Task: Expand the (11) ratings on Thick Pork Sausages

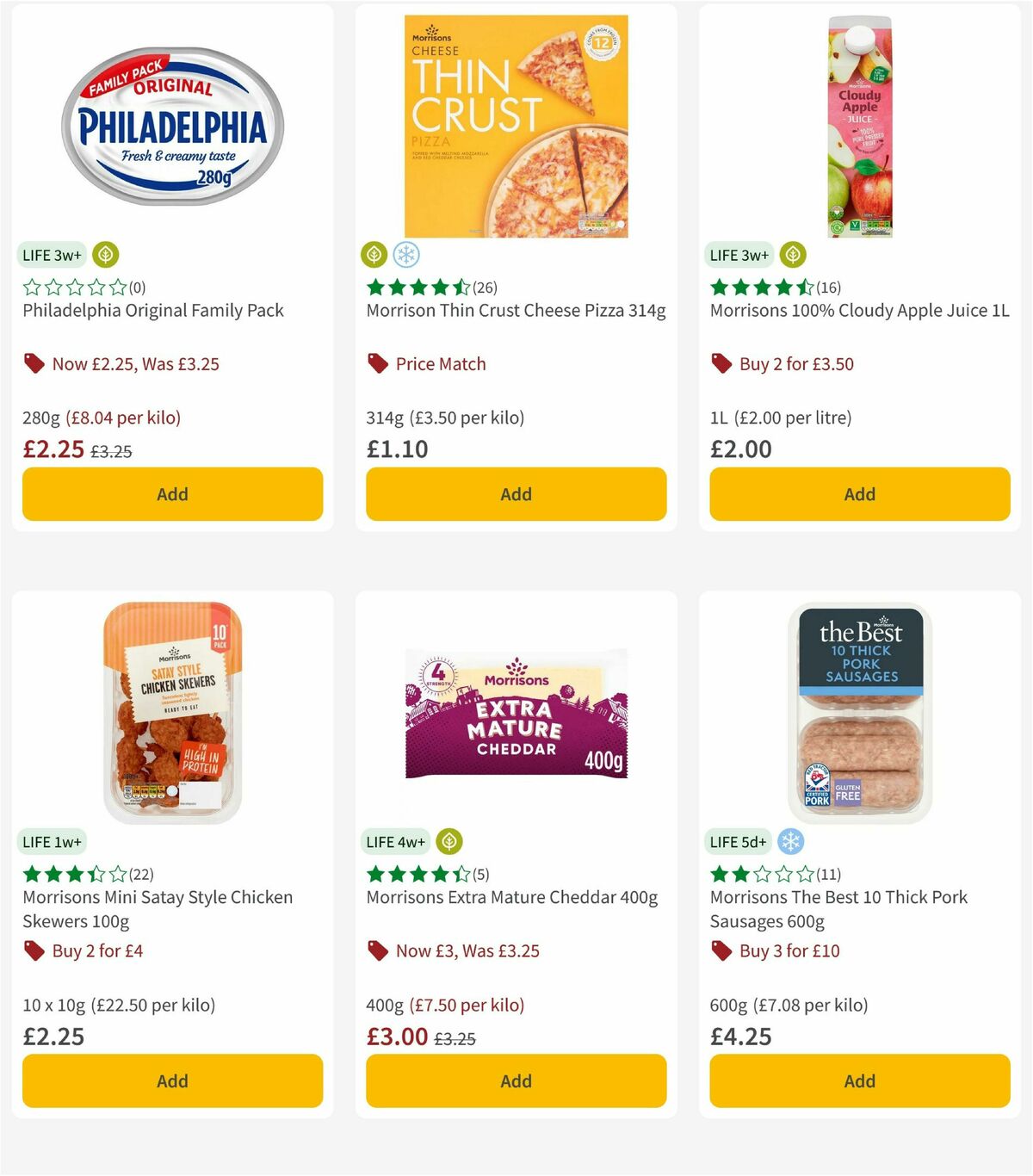Action: pos(828,874)
